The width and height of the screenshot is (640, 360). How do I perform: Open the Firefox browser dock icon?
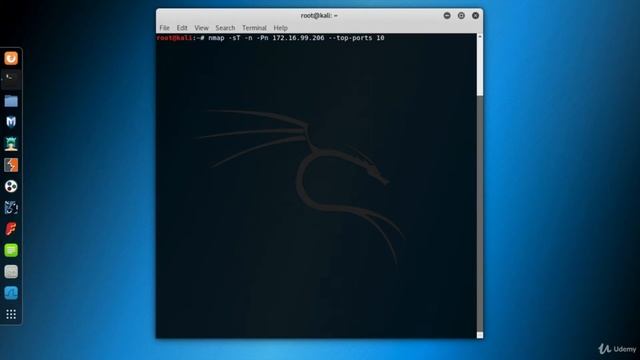[11, 58]
